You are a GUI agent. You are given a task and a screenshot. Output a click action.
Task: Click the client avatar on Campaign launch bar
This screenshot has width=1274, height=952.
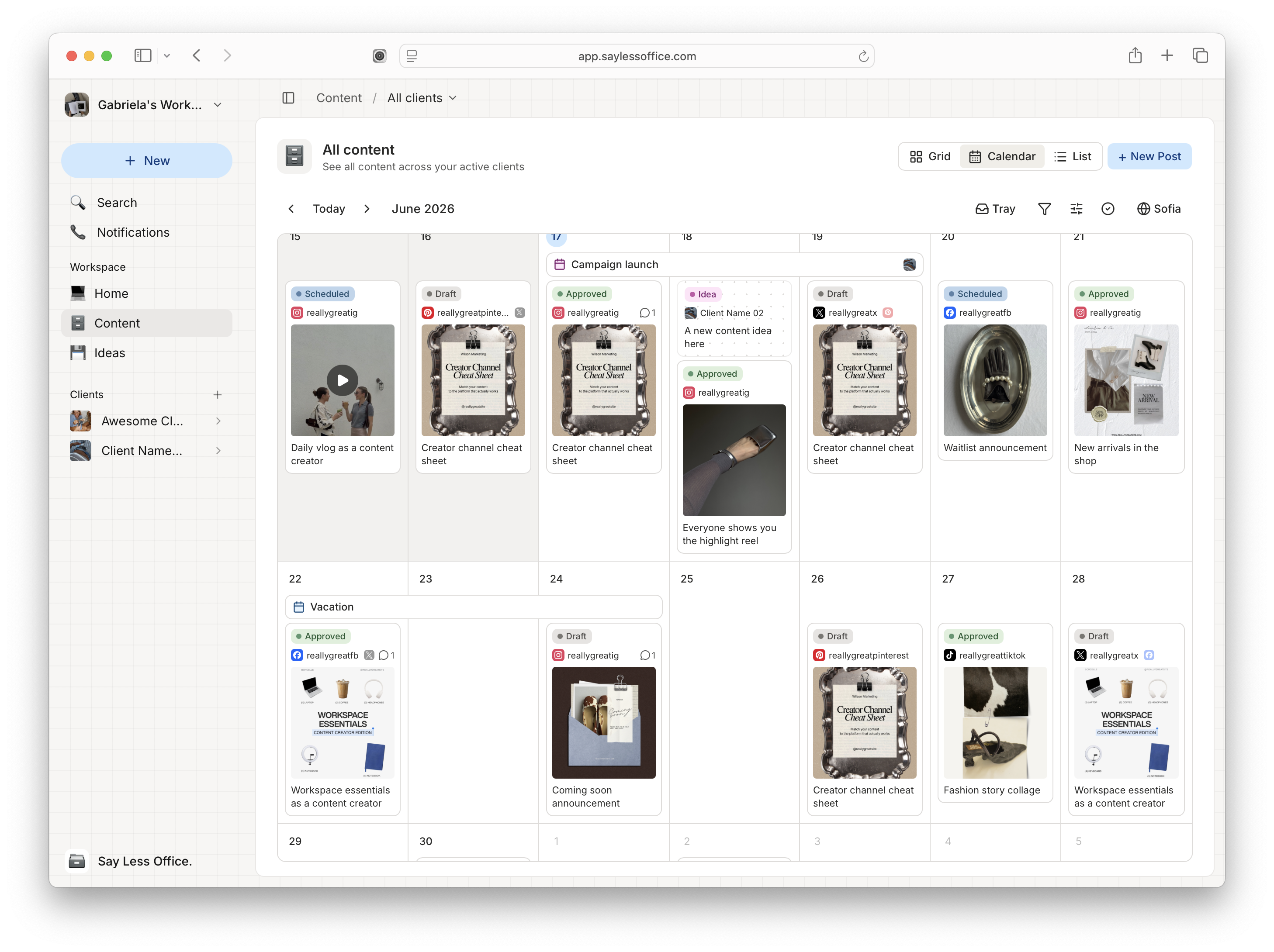(x=909, y=265)
